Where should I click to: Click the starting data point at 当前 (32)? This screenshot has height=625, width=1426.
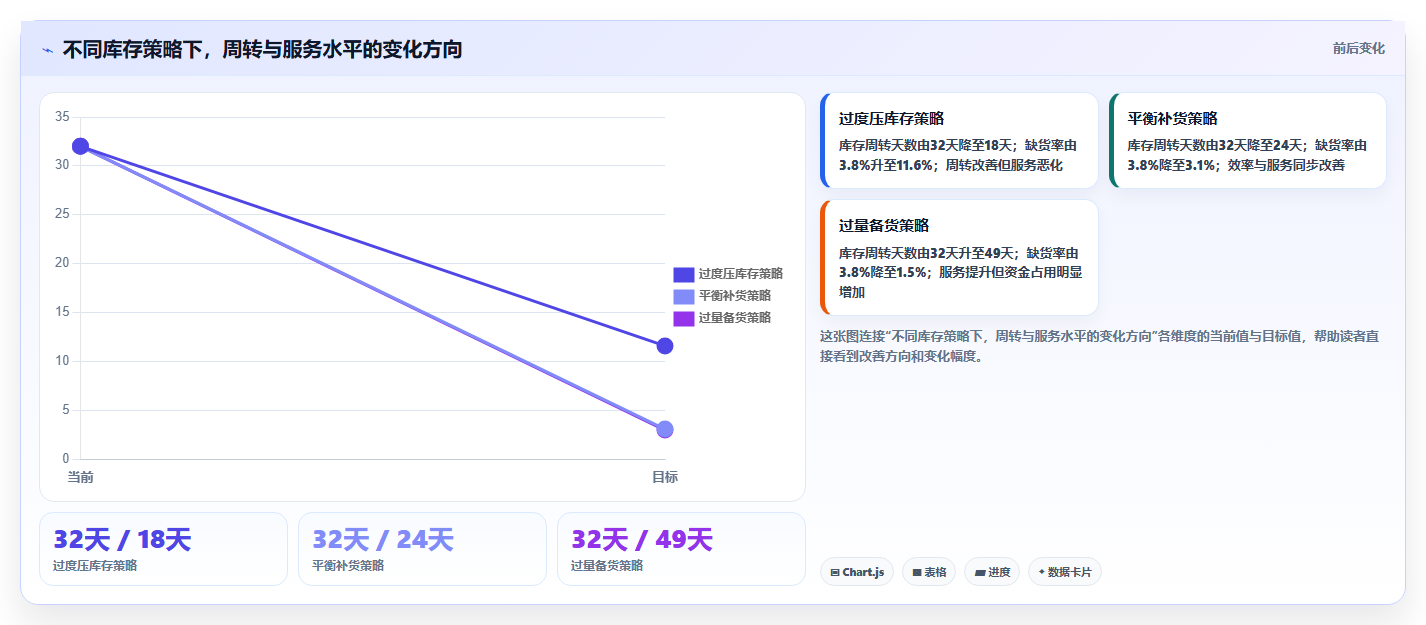point(81,146)
